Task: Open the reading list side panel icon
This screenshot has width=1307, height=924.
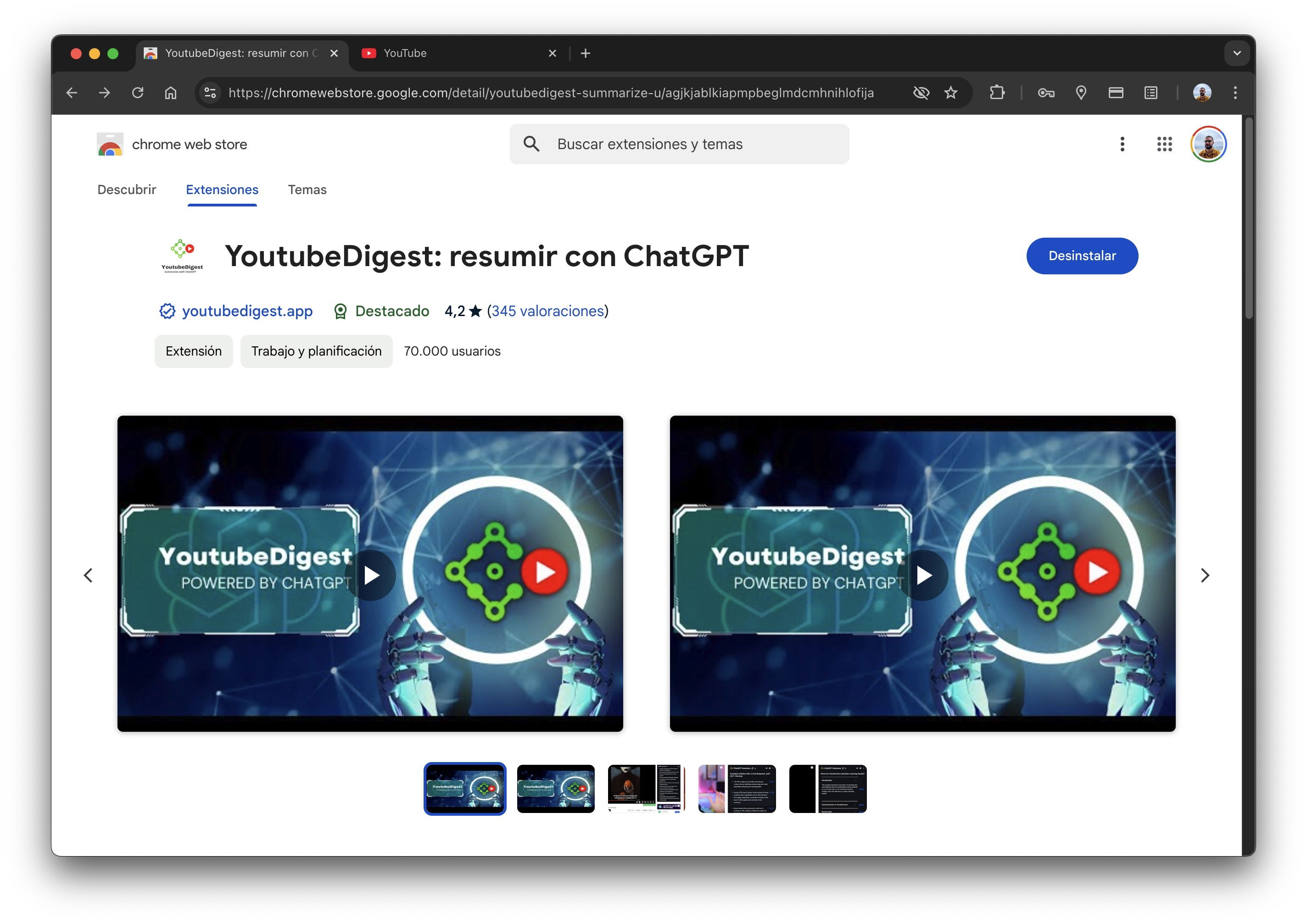Action: click(1151, 93)
